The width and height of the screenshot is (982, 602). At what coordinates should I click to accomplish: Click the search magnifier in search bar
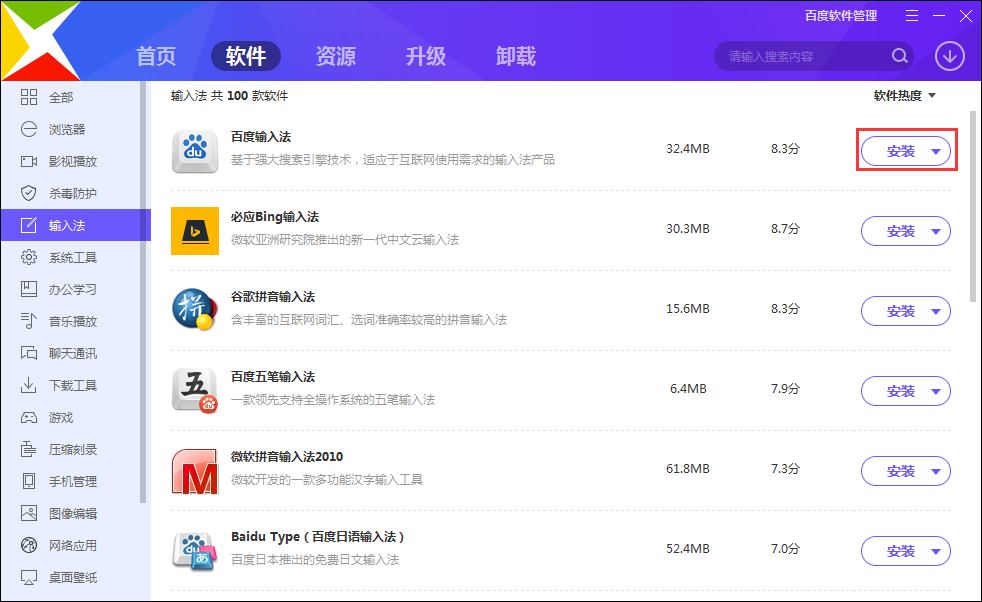899,56
